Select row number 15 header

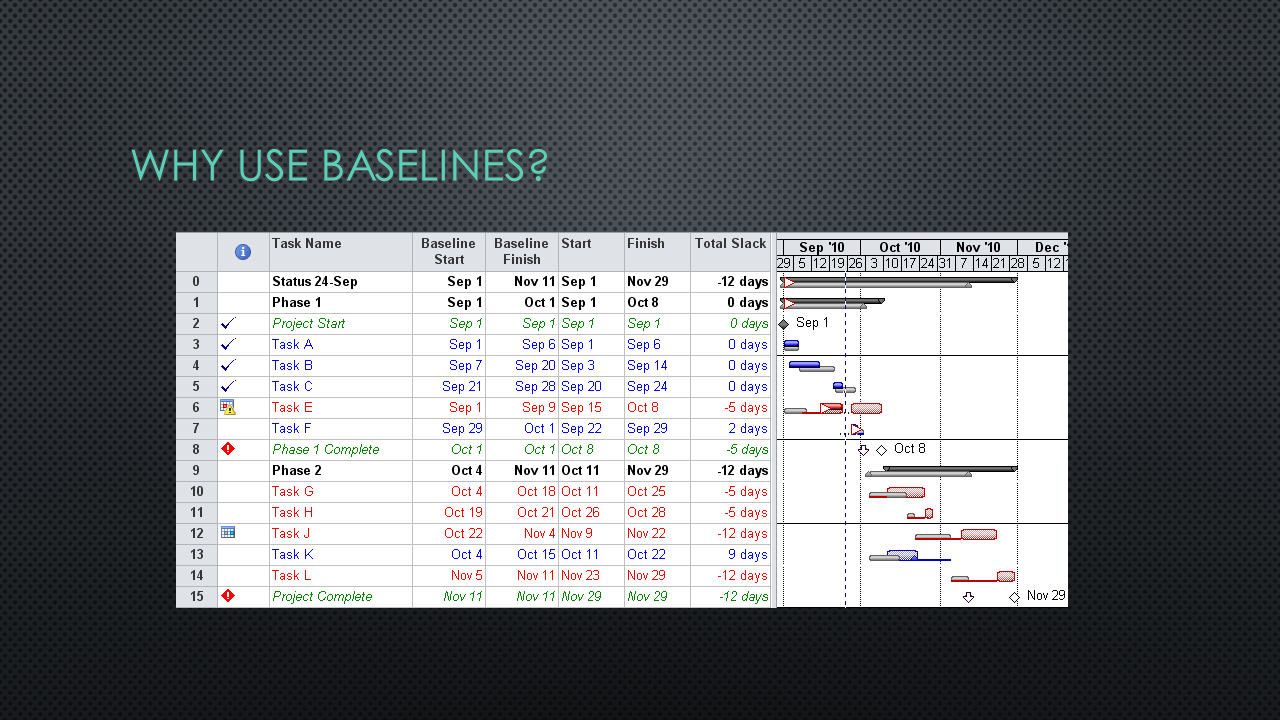point(197,596)
